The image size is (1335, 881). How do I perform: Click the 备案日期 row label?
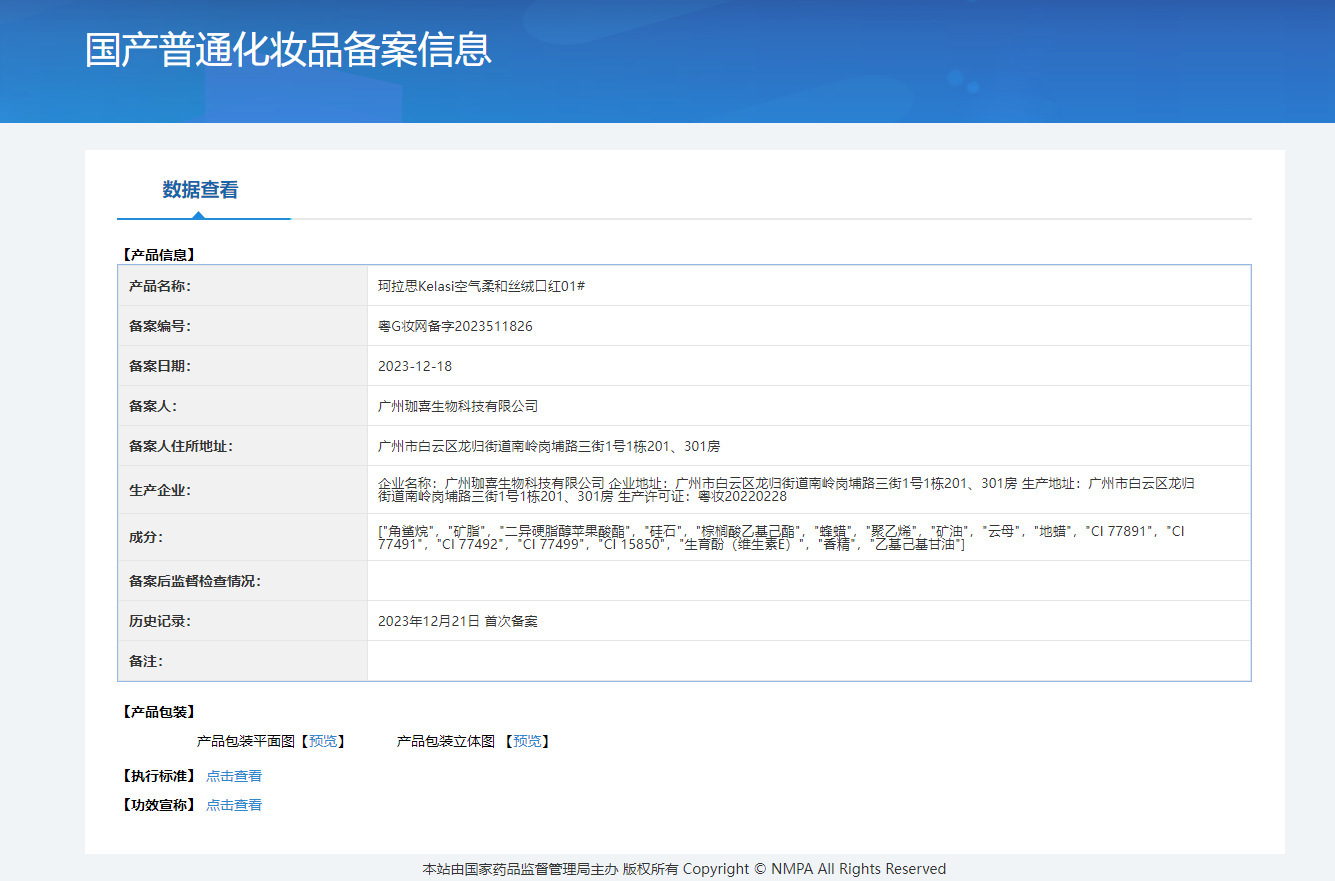pyautogui.click(x=160, y=366)
